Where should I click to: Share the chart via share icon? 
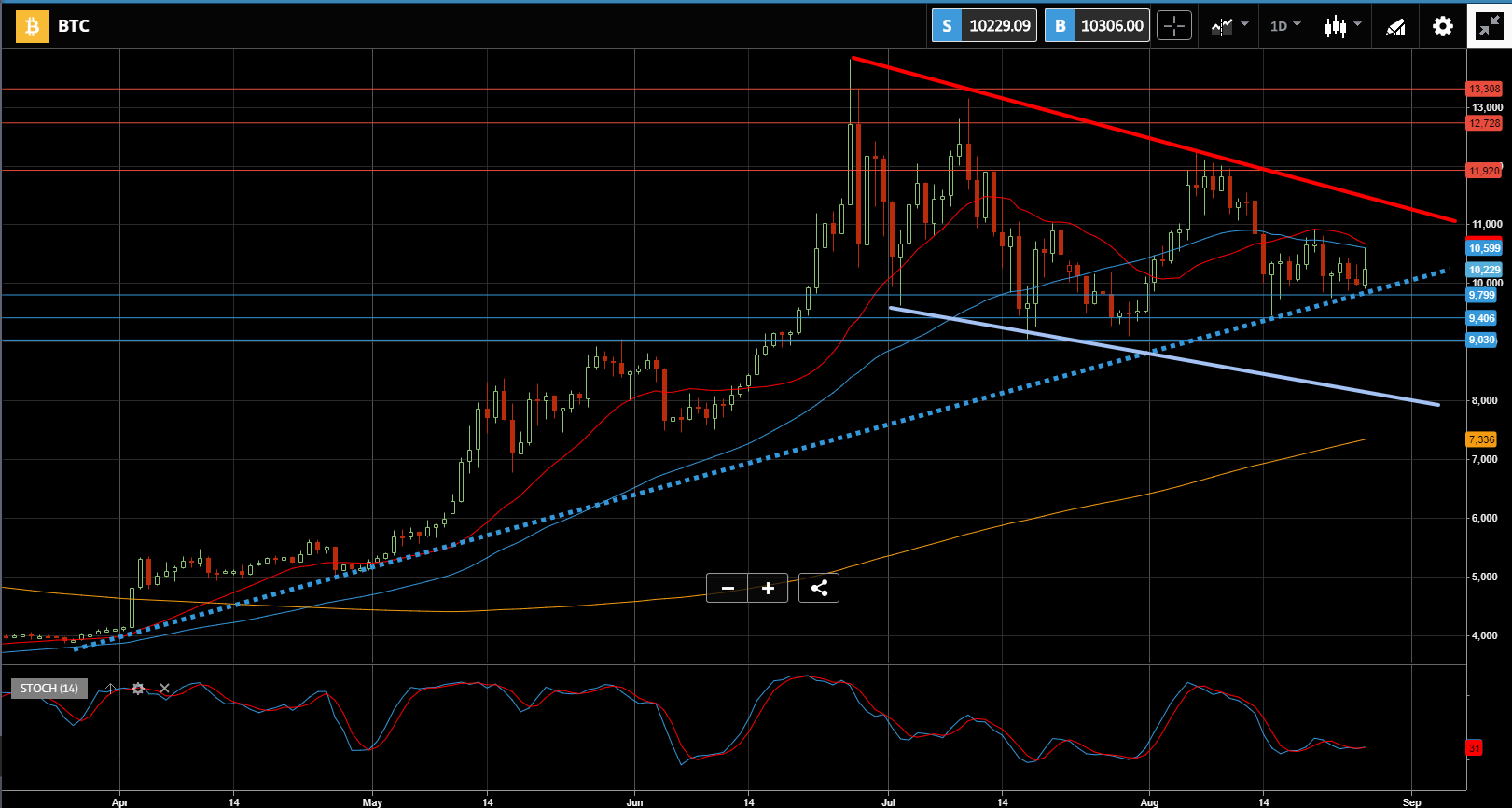click(x=819, y=588)
